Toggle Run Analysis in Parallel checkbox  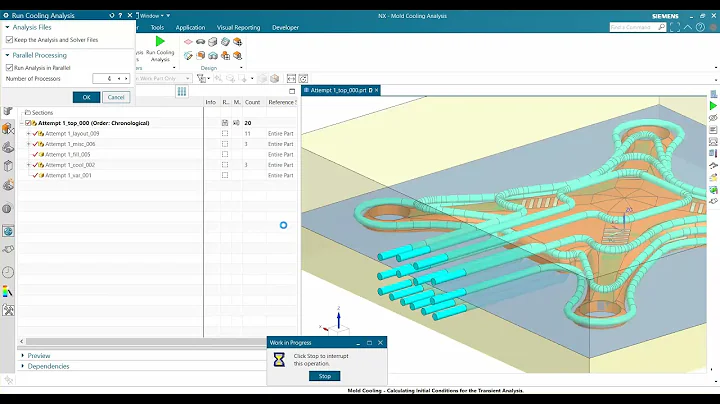[x=9, y=68]
